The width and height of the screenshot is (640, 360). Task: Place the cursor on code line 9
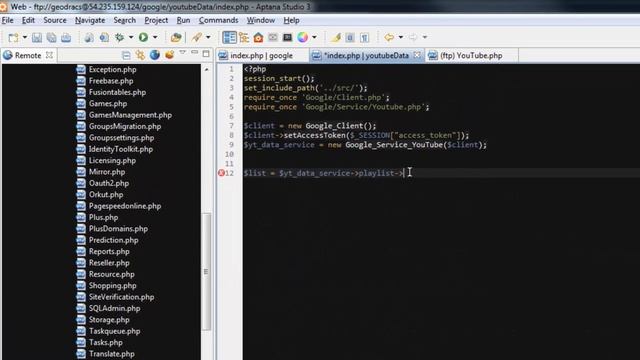point(365,145)
